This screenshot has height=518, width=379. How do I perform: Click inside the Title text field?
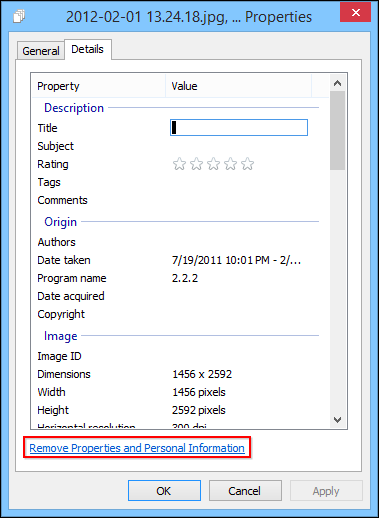point(239,128)
